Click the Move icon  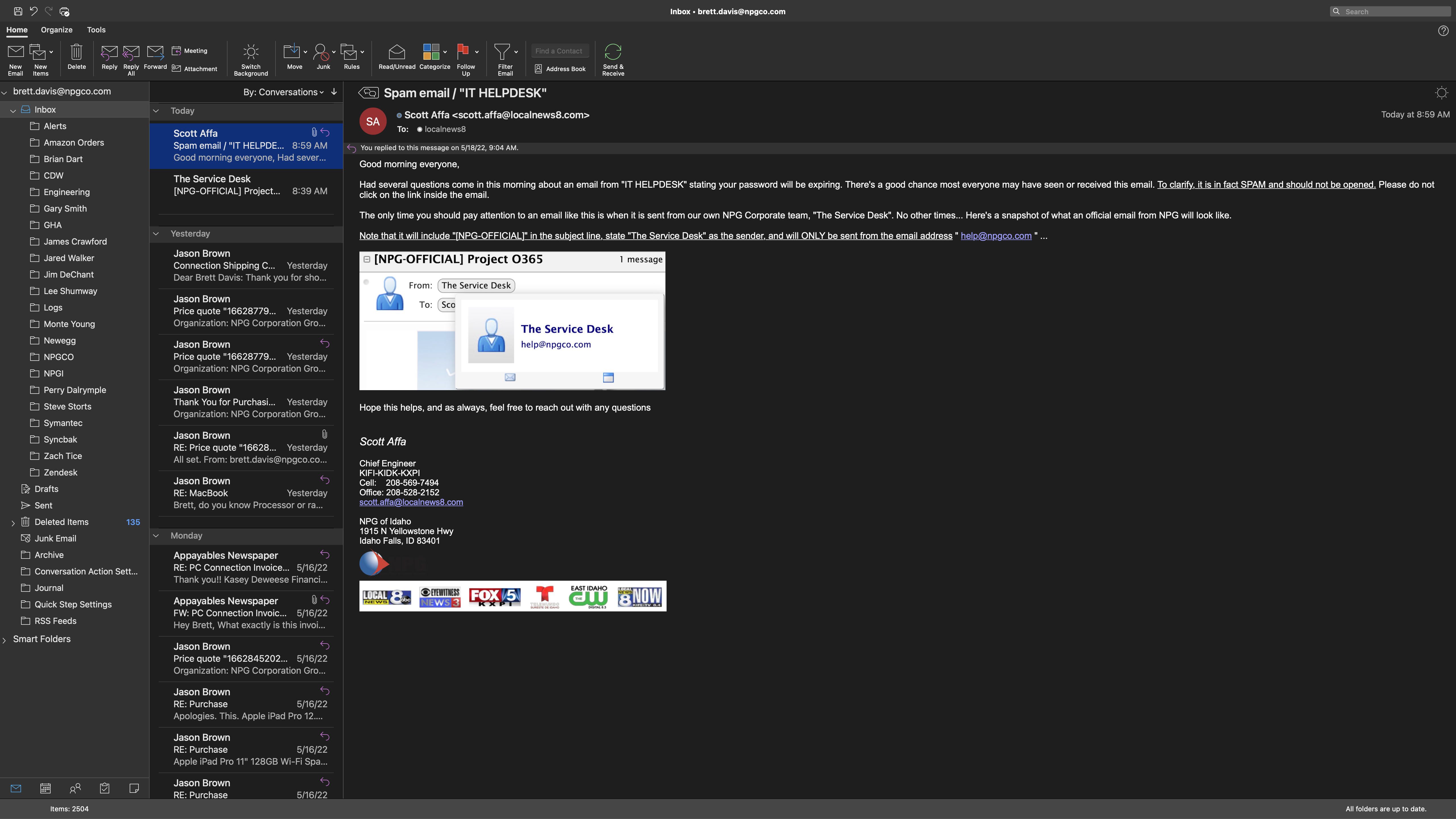(x=292, y=52)
